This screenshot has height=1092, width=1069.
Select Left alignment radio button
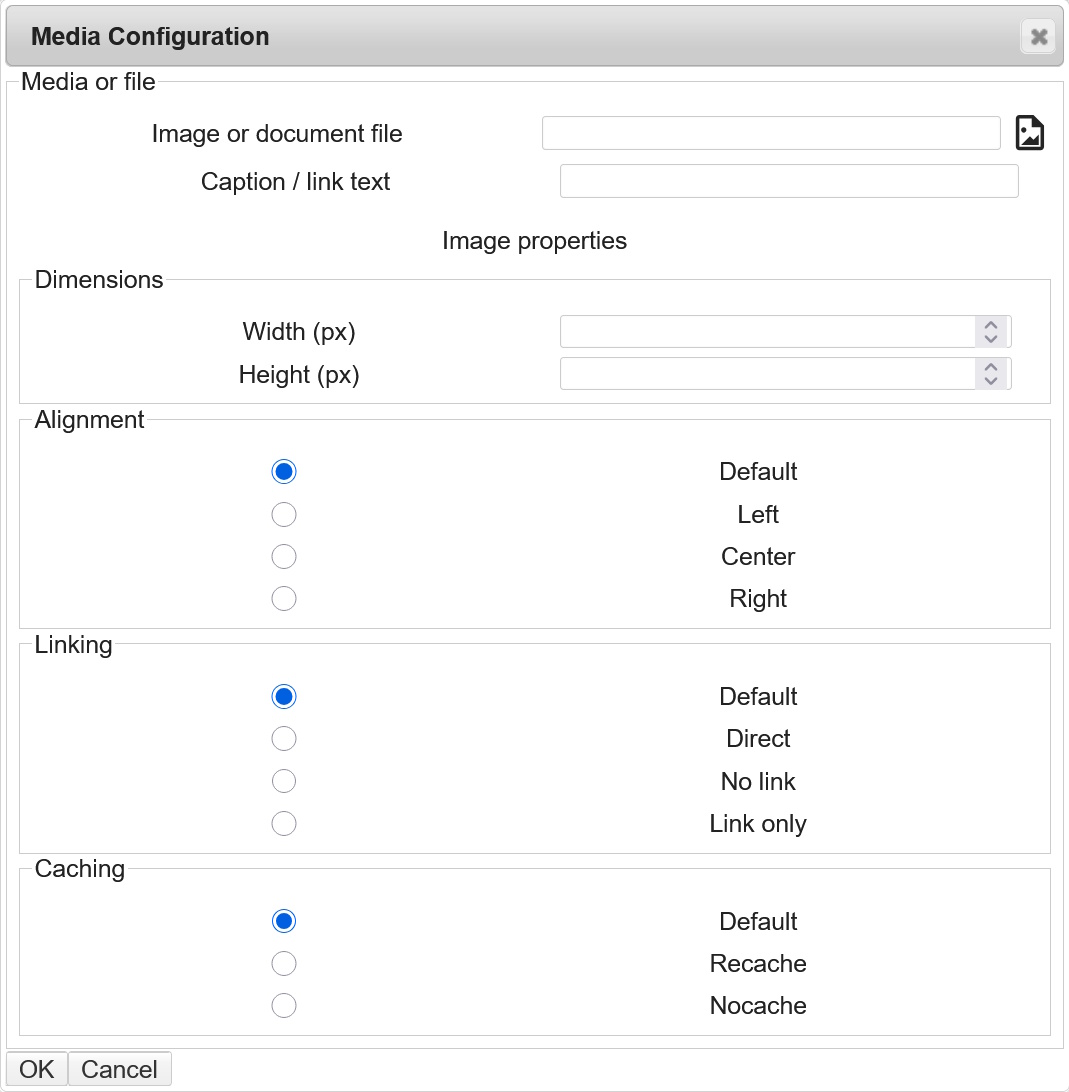click(x=284, y=514)
